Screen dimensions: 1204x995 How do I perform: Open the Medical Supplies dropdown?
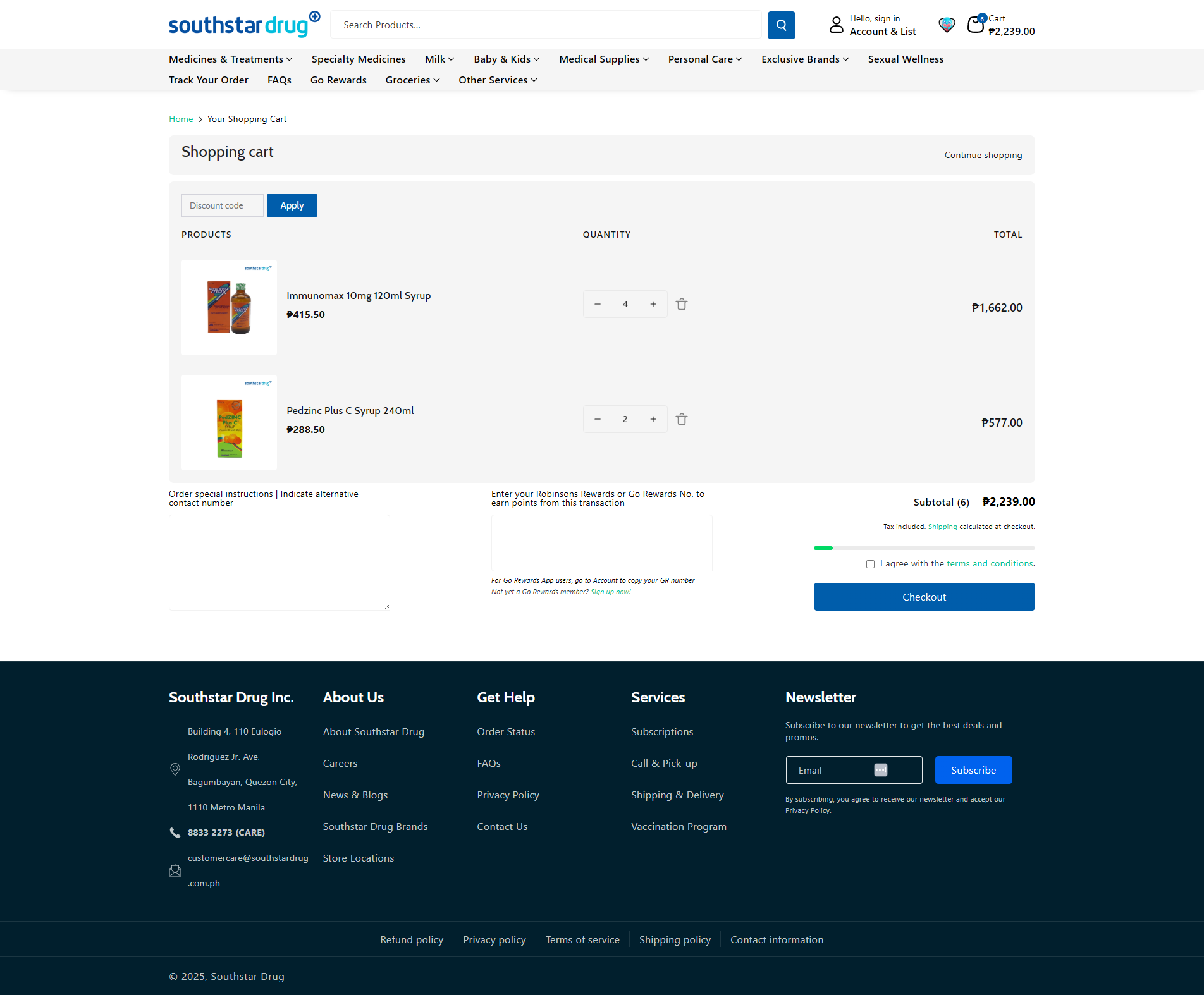pos(605,59)
